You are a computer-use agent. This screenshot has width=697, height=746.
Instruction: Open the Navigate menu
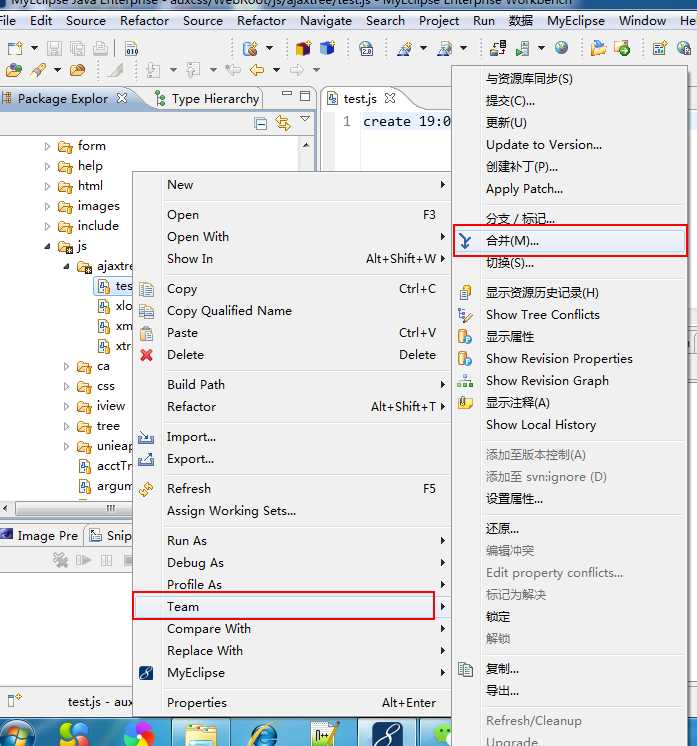(x=326, y=21)
